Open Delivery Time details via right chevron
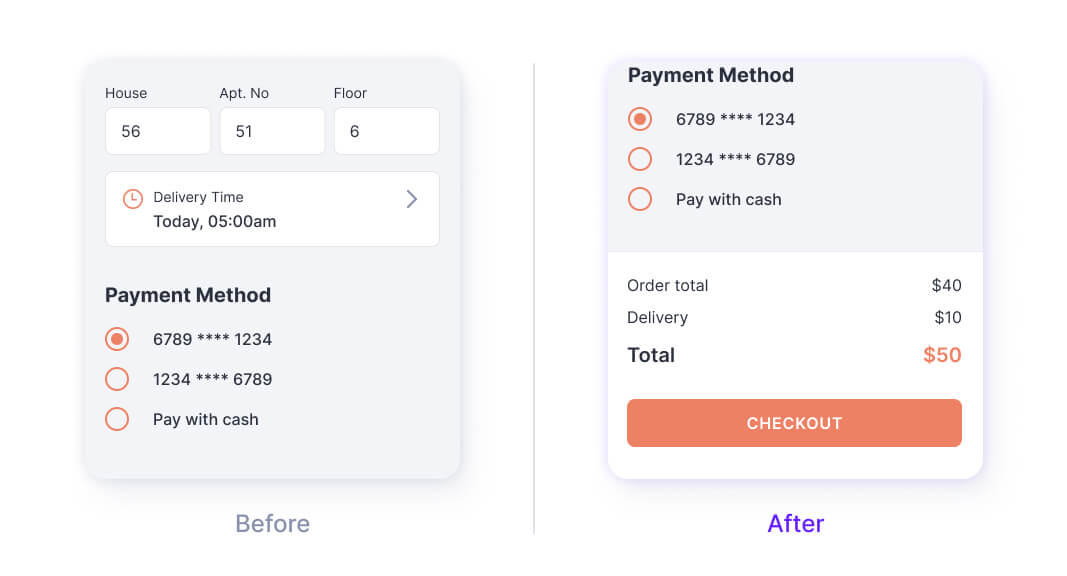 [411, 199]
